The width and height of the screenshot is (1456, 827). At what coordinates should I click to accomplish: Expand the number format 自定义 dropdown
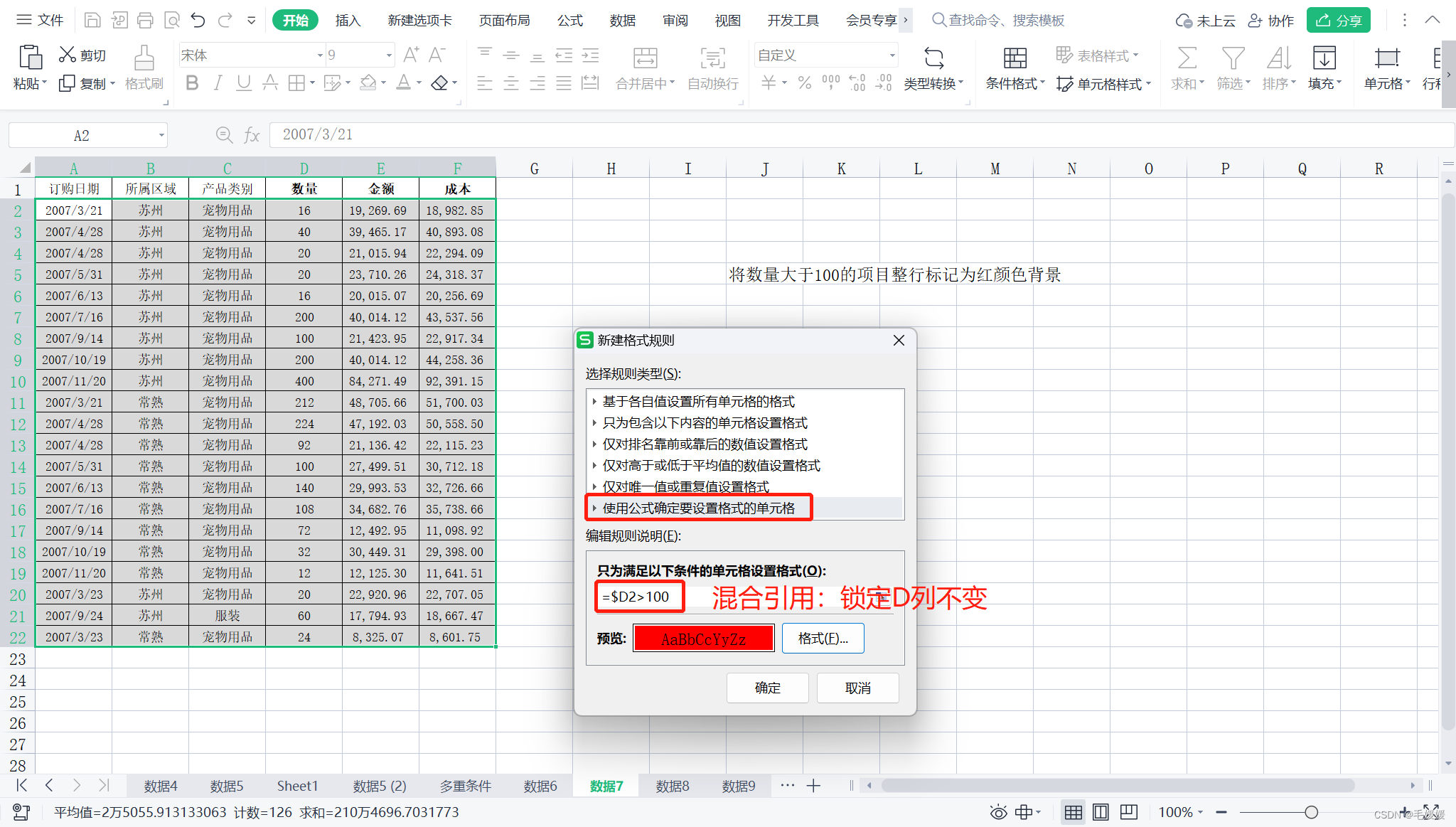tap(892, 55)
